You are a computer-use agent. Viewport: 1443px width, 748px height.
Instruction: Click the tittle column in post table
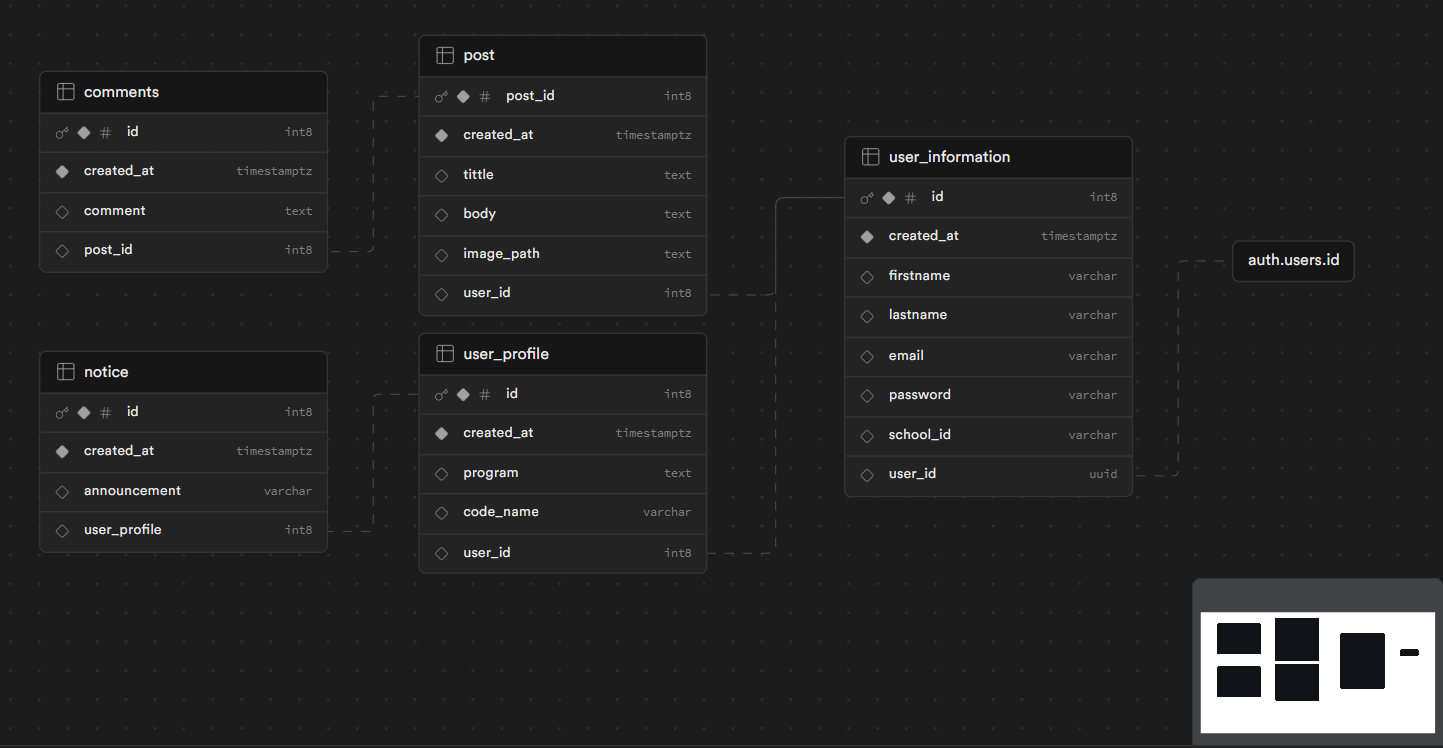coord(478,175)
